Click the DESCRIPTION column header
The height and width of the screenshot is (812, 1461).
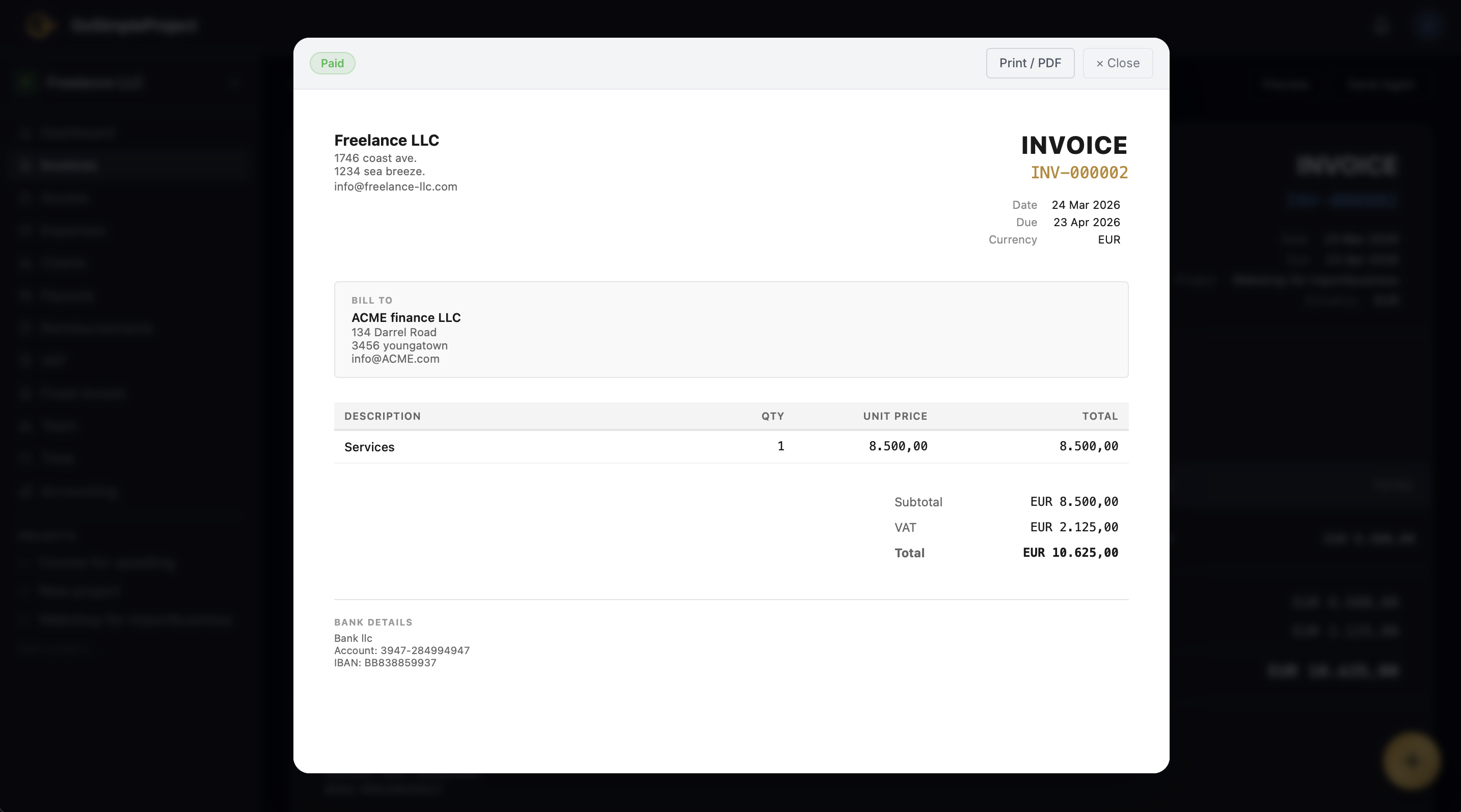coord(383,416)
